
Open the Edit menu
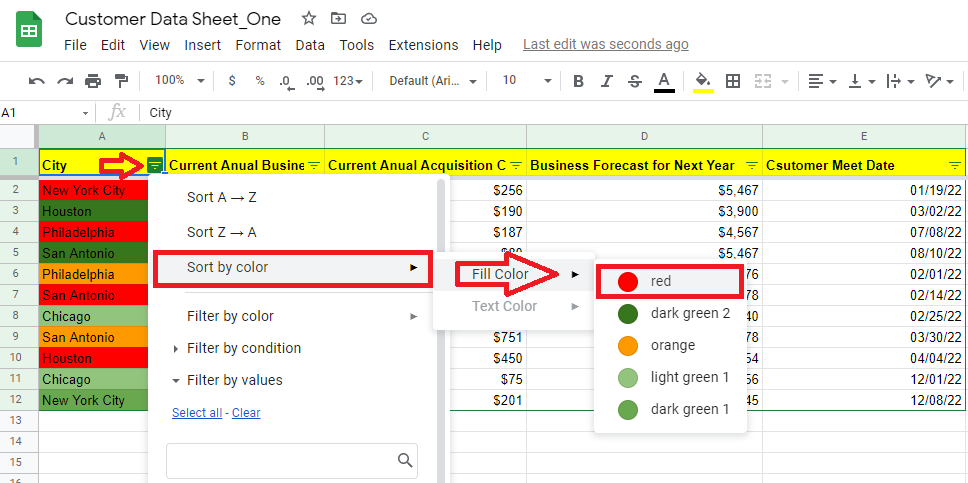click(x=113, y=45)
